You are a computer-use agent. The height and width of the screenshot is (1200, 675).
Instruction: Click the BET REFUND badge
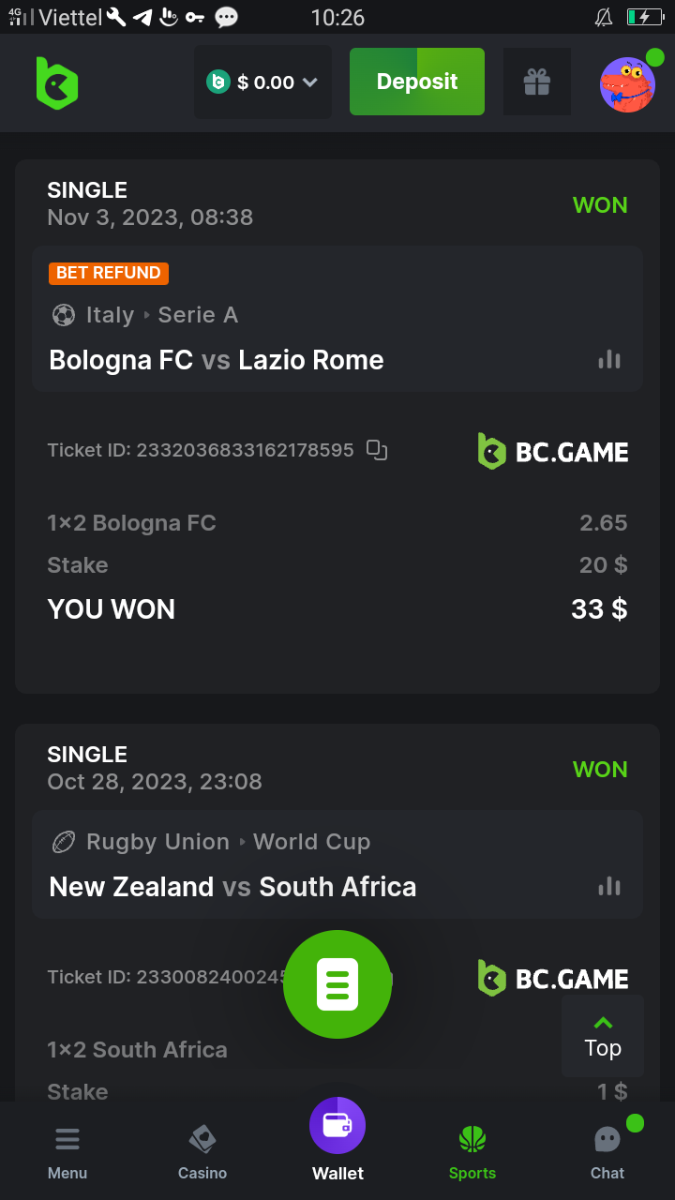pyautogui.click(x=108, y=273)
